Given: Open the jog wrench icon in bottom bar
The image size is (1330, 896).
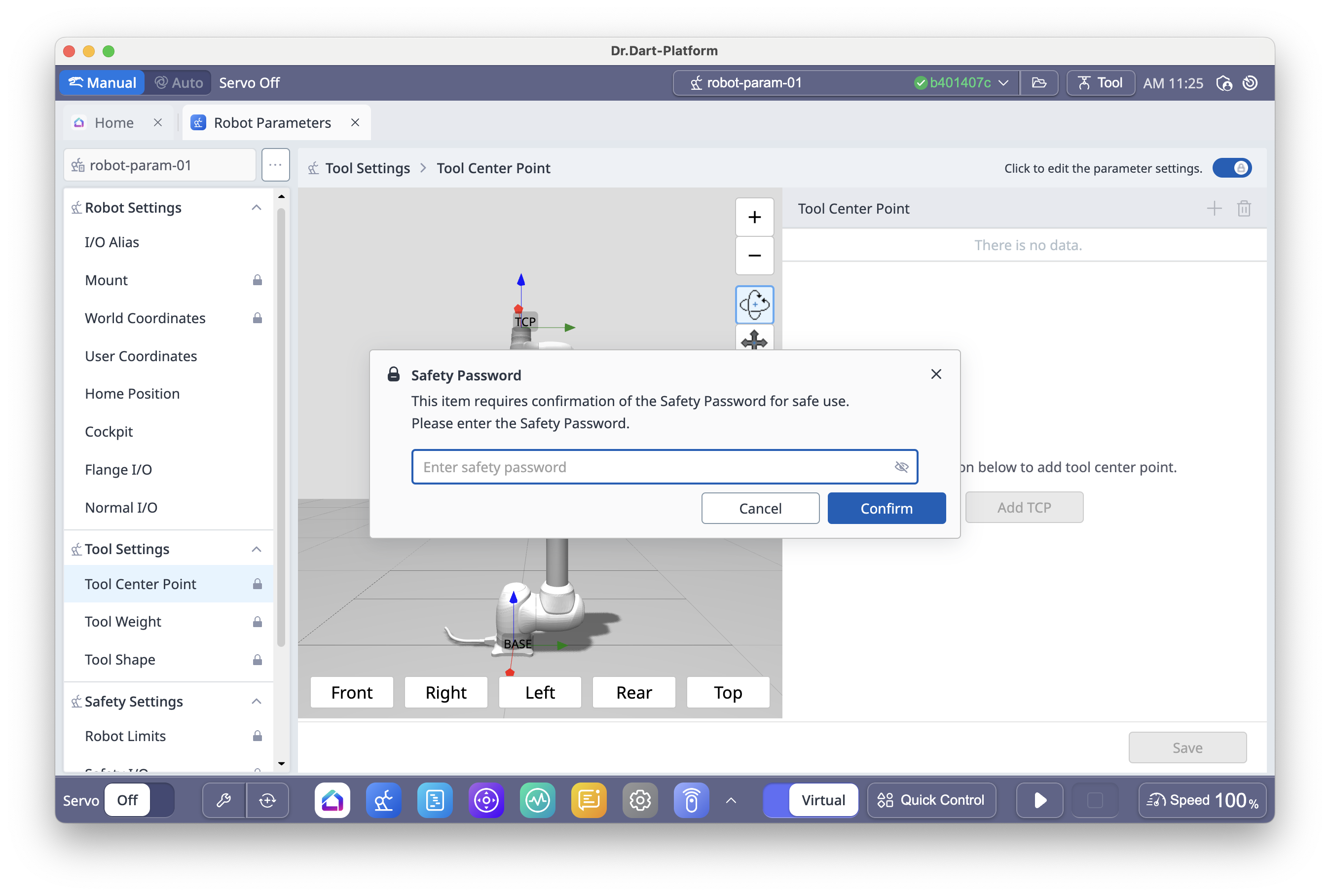Looking at the screenshot, I should (224, 800).
